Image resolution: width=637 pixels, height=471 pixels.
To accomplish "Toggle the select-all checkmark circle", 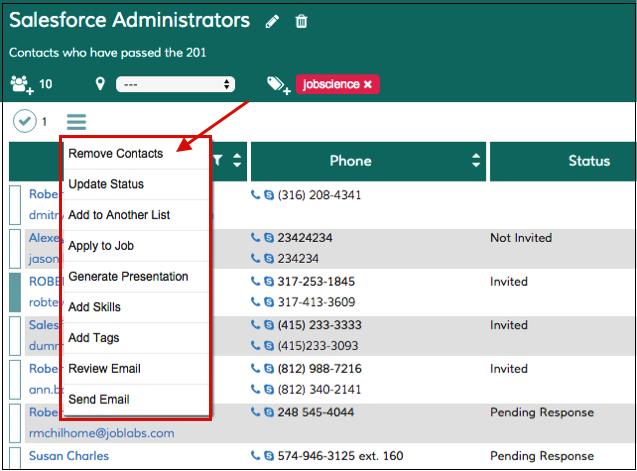I will 24,121.
